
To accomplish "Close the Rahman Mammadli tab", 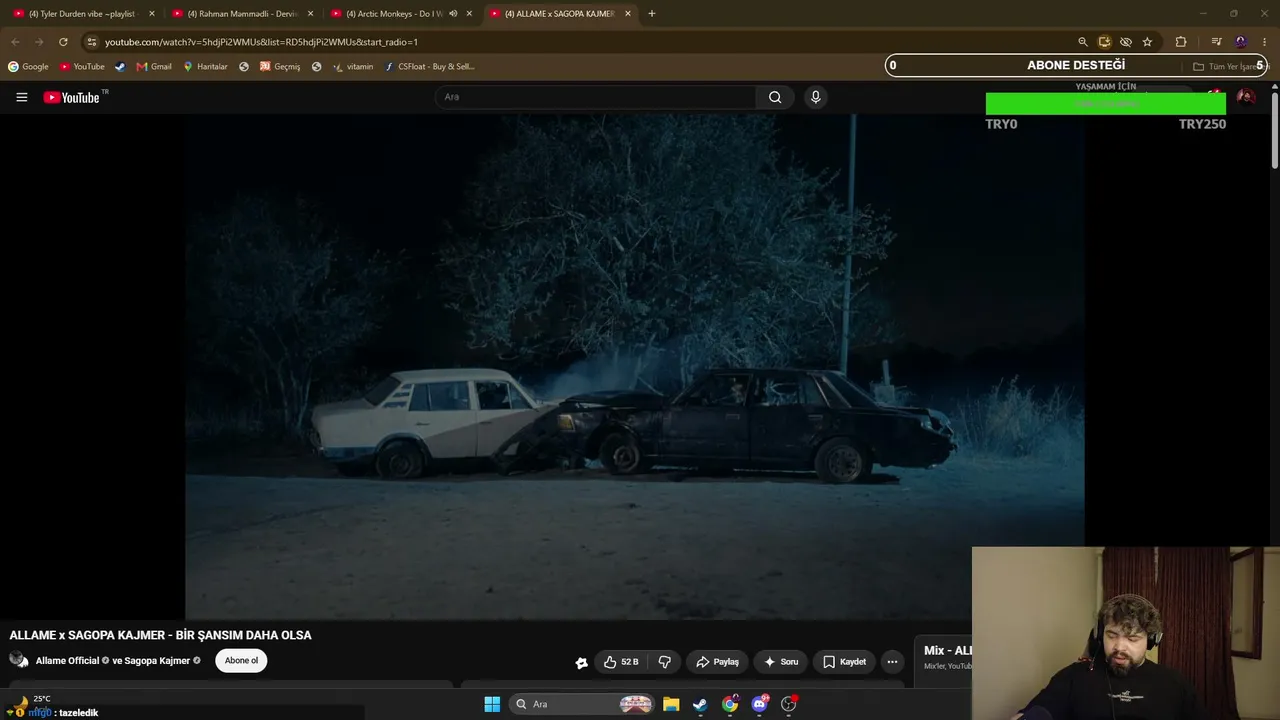I will (x=310, y=14).
